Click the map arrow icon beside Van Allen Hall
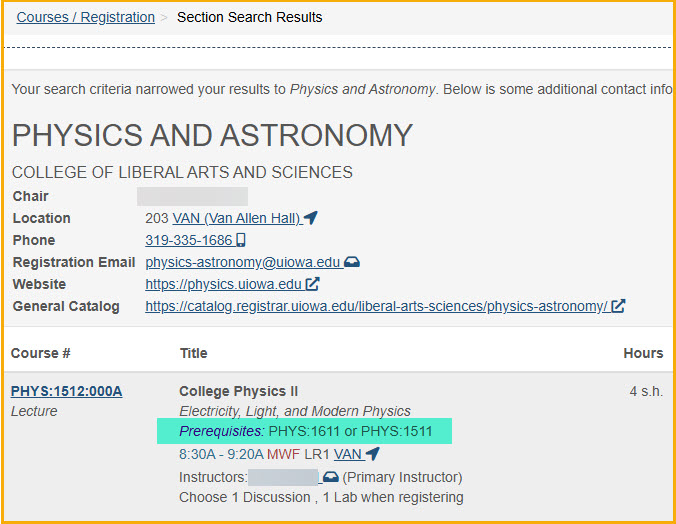This screenshot has height=524, width=676. pyautogui.click(x=311, y=218)
